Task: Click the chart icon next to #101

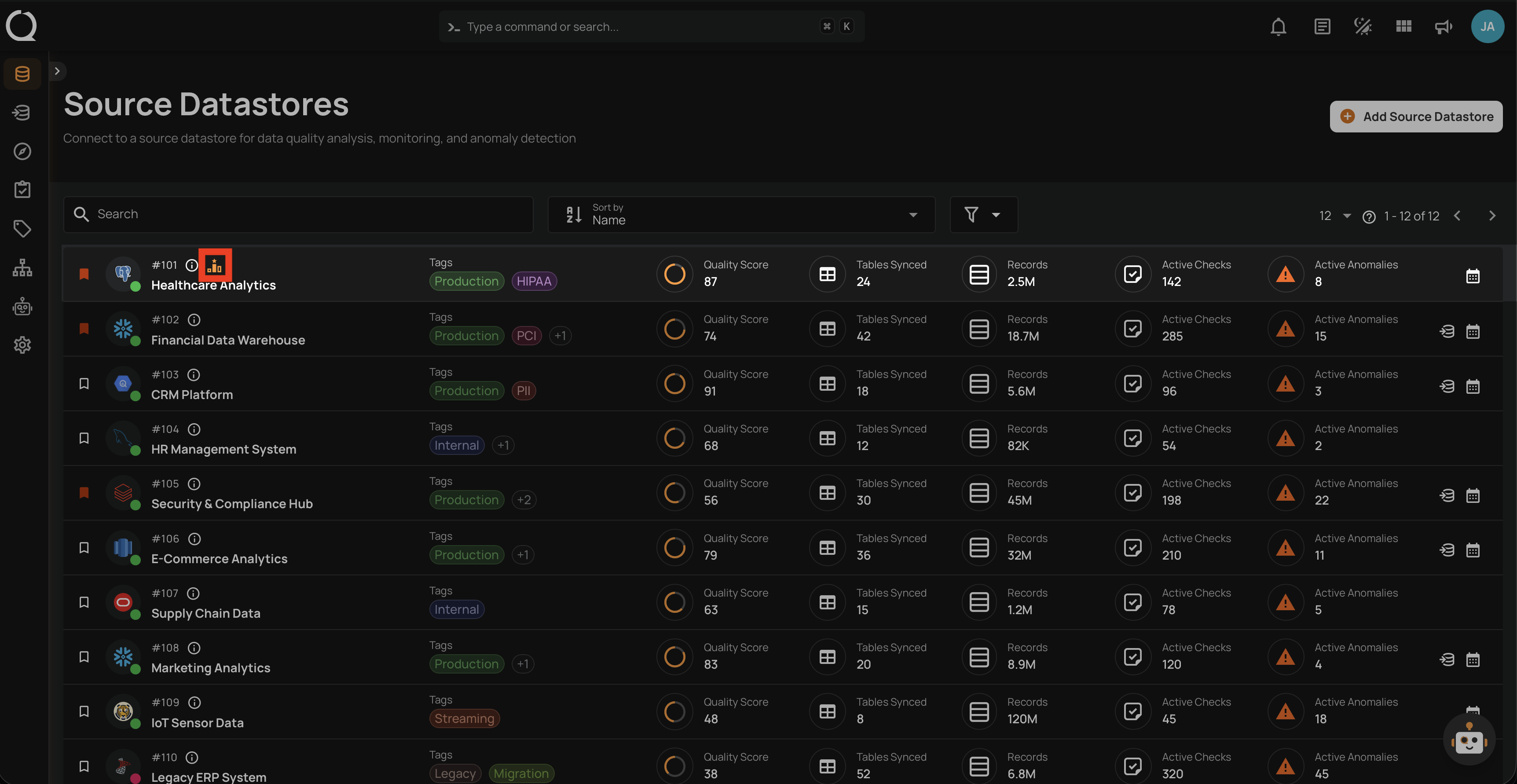Action: click(x=215, y=266)
